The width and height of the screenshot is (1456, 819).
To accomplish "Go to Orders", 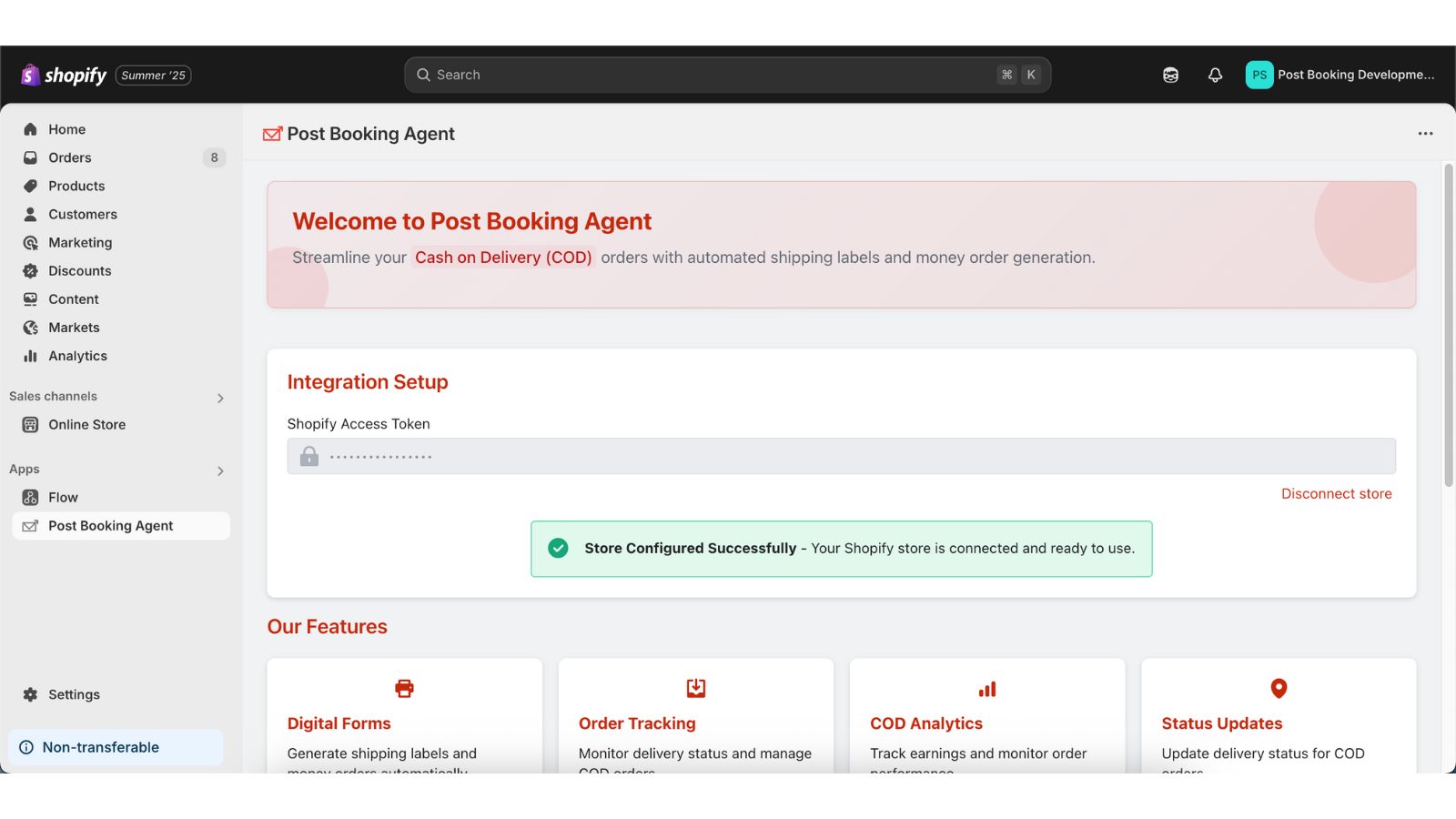I will pos(70,157).
